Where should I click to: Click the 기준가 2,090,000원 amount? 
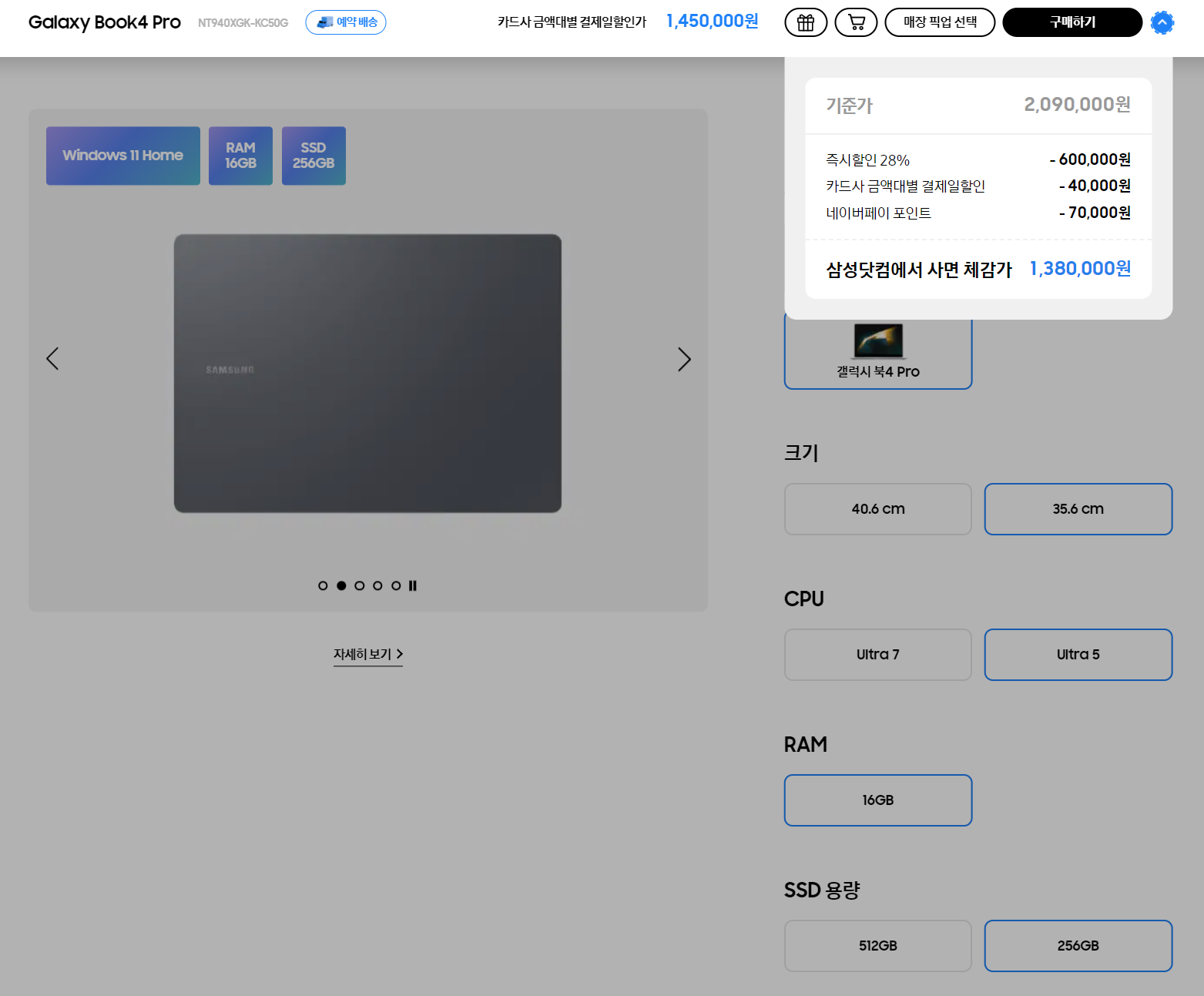[1077, 105]
